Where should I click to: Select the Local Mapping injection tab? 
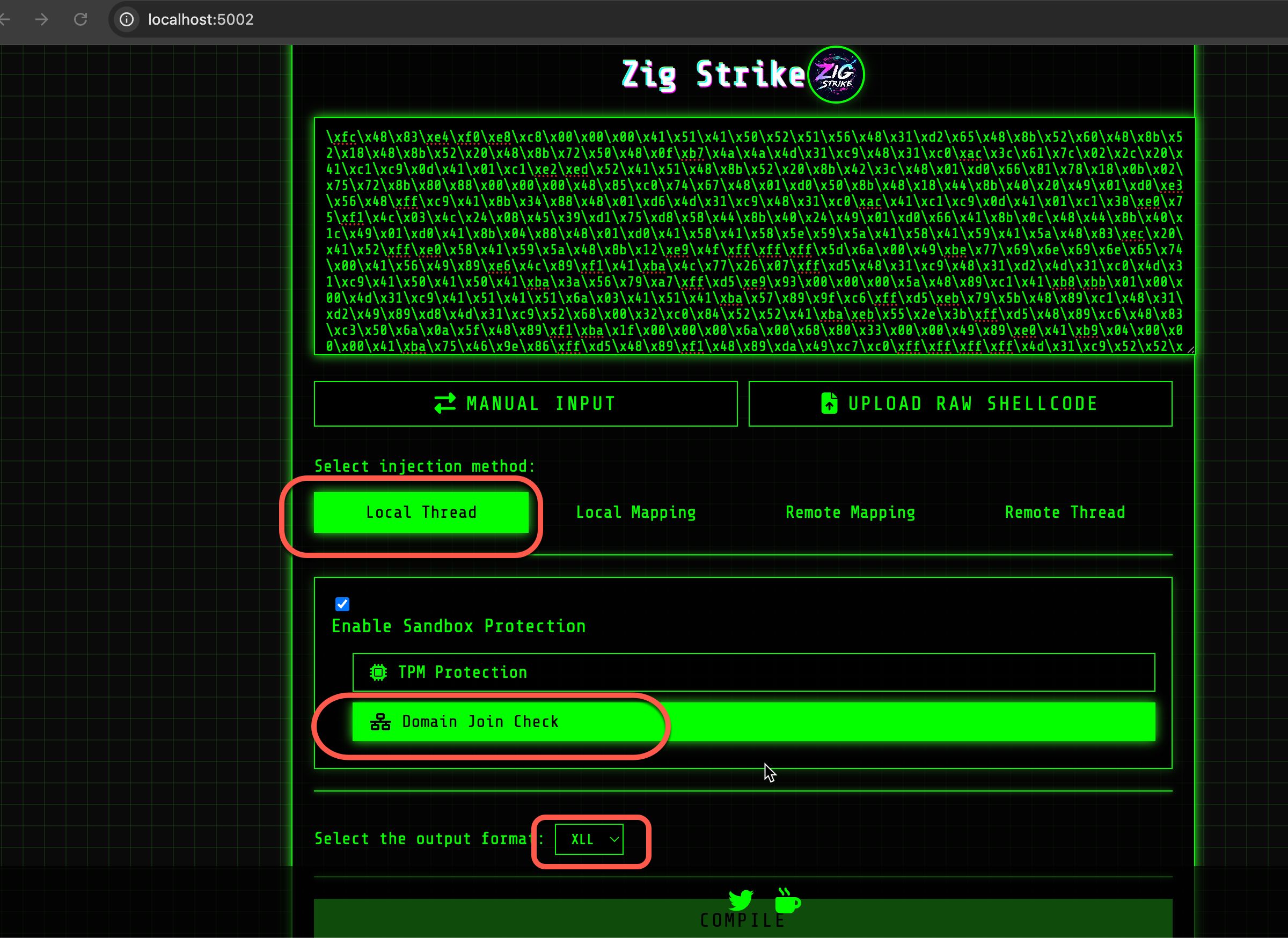pyautogui.click(x=635, y=512)
